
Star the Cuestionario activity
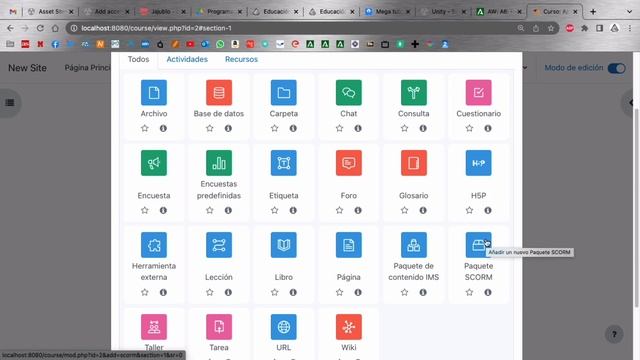[x=469, y=128]
